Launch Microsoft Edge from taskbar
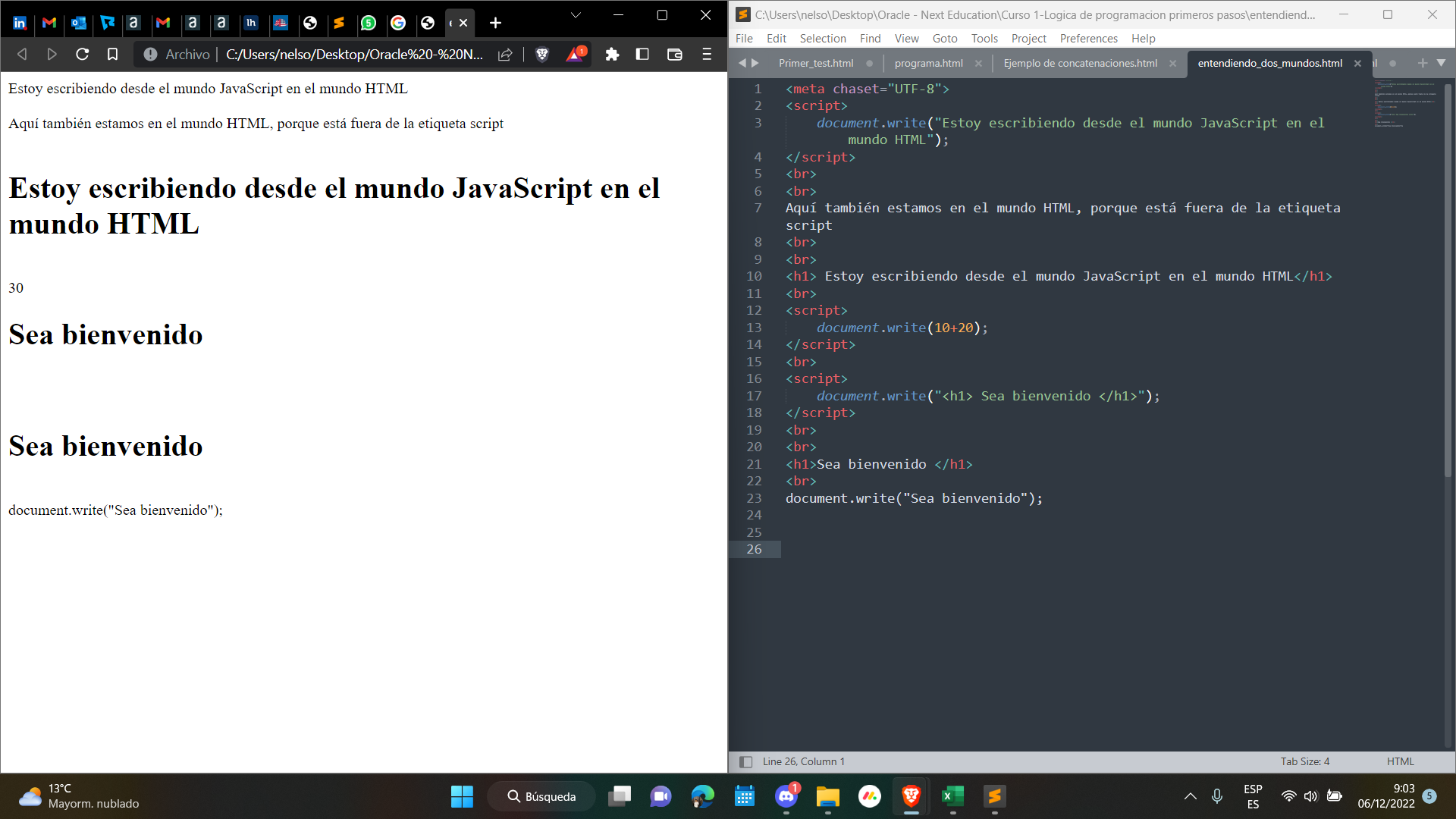 (703, 796)
